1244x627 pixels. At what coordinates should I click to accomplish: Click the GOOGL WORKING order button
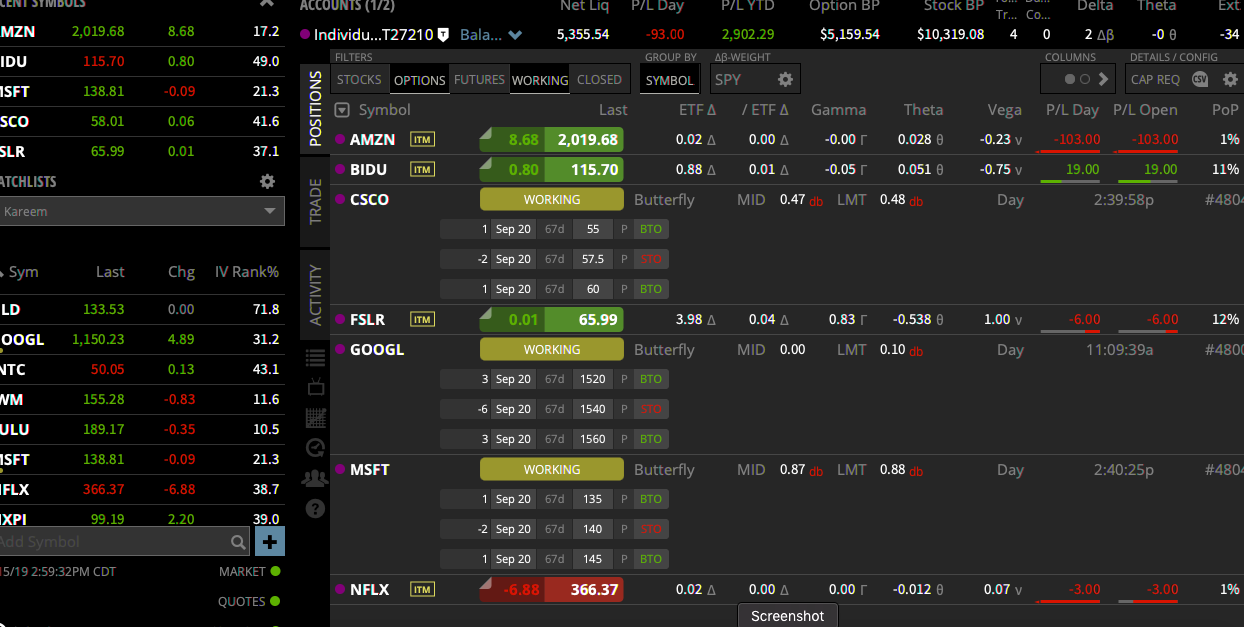click(552, 350)
